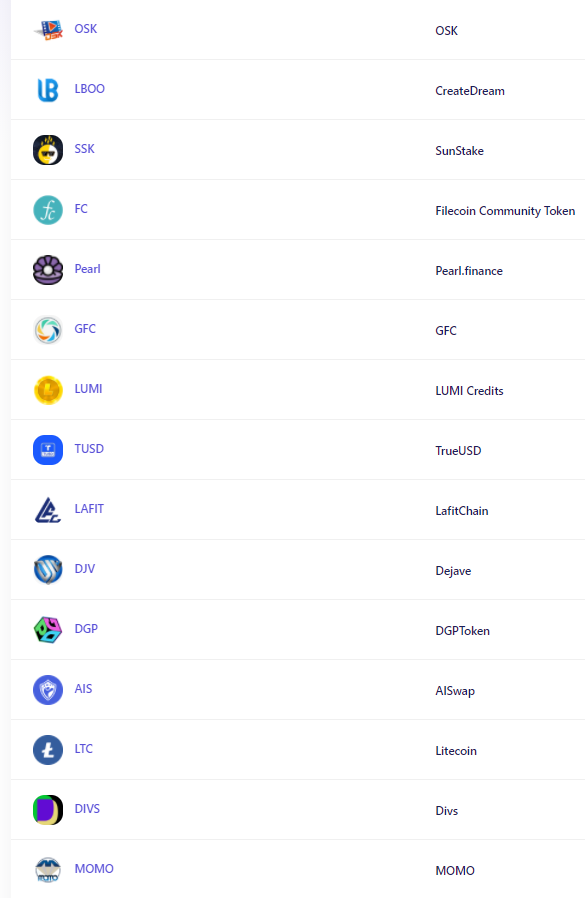This screenshot has height=898, width=585.
Task: Select the LAFIT triangle logo icon
Action: point(48,510)
